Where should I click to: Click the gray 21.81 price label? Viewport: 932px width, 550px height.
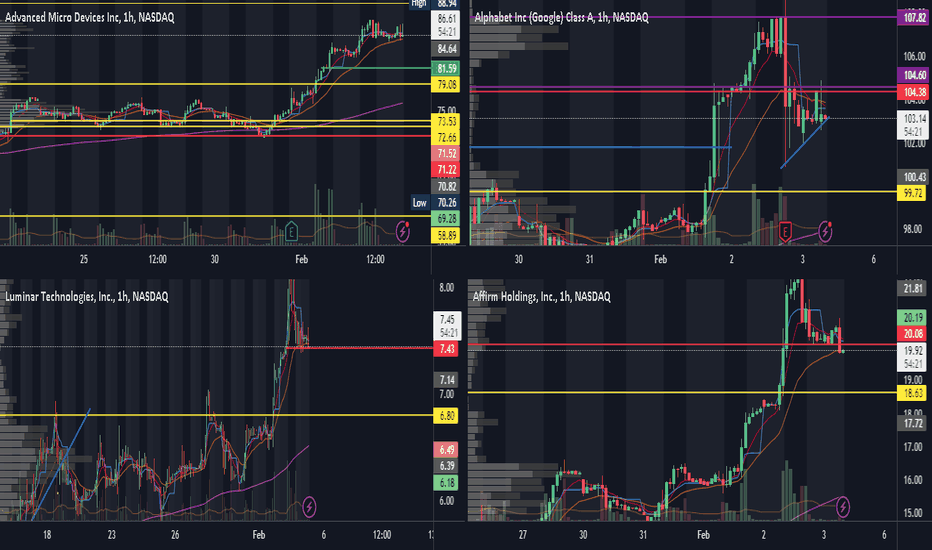(912, 288)
